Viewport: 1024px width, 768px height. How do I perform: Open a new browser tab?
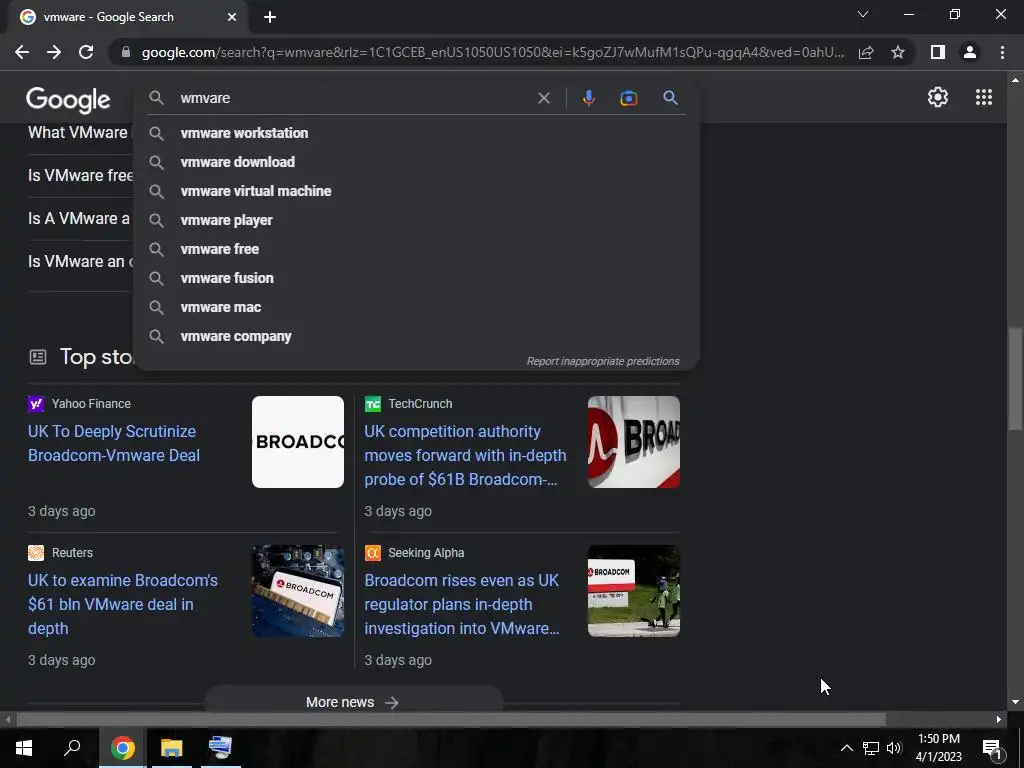pyautogui.click(x=270, y=17)
